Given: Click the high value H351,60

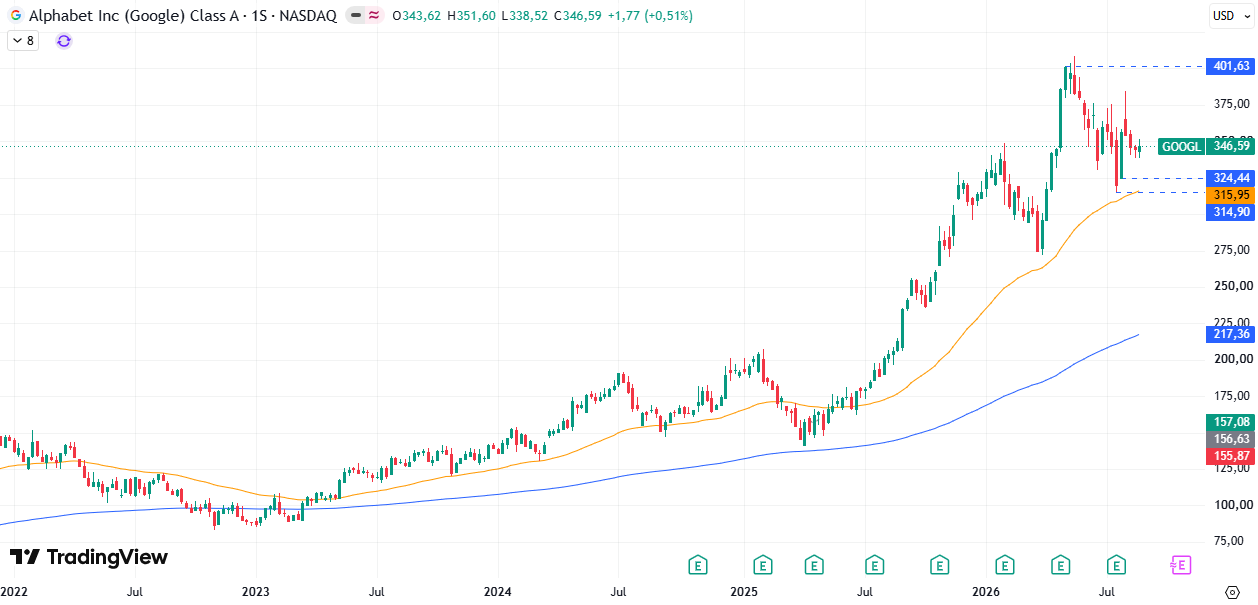Looking at the screenshot, I should pyautogui.click(x=470, y=16).
